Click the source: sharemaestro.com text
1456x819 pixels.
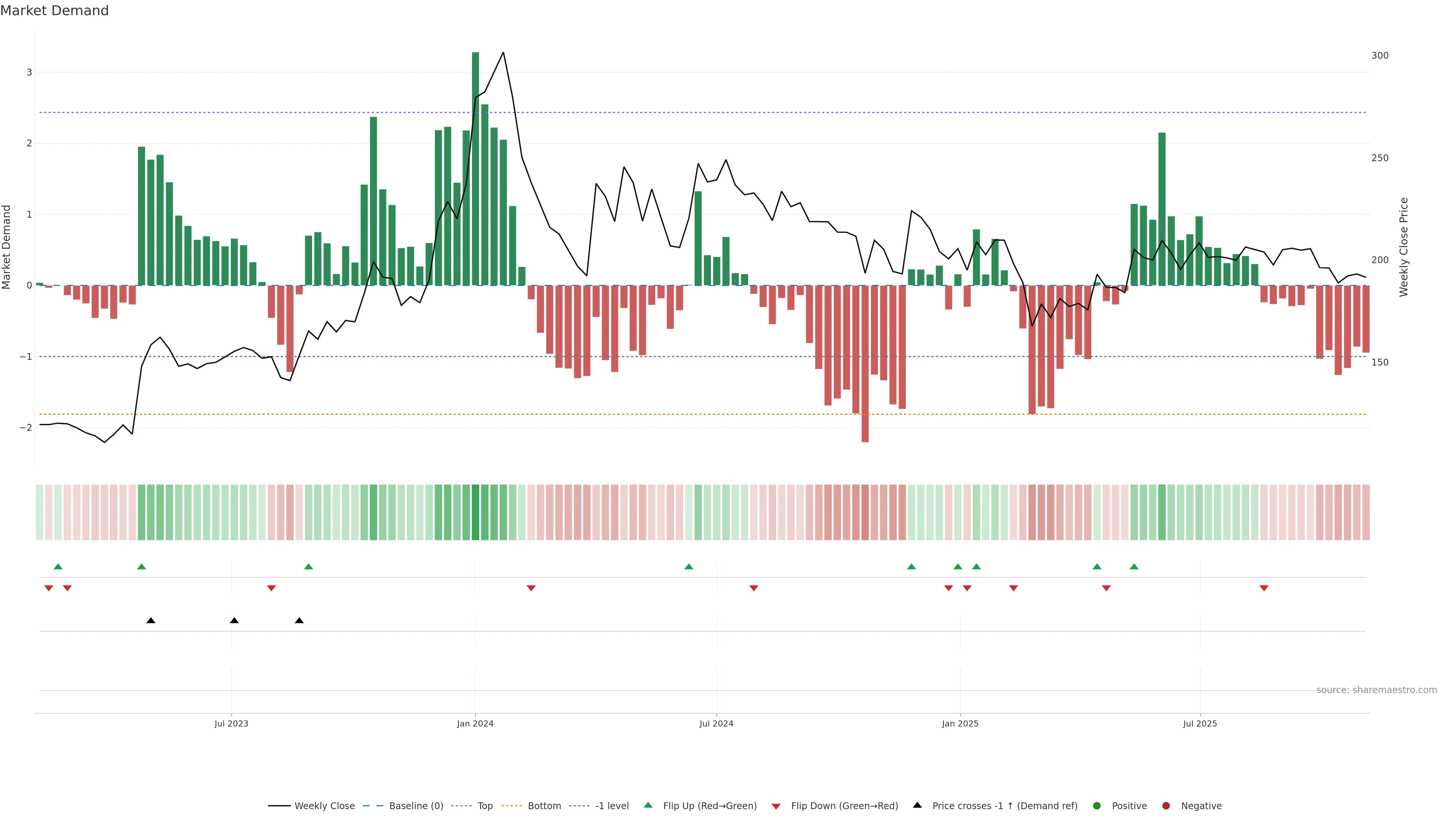pyautogui.click(x=1376, y=690)
